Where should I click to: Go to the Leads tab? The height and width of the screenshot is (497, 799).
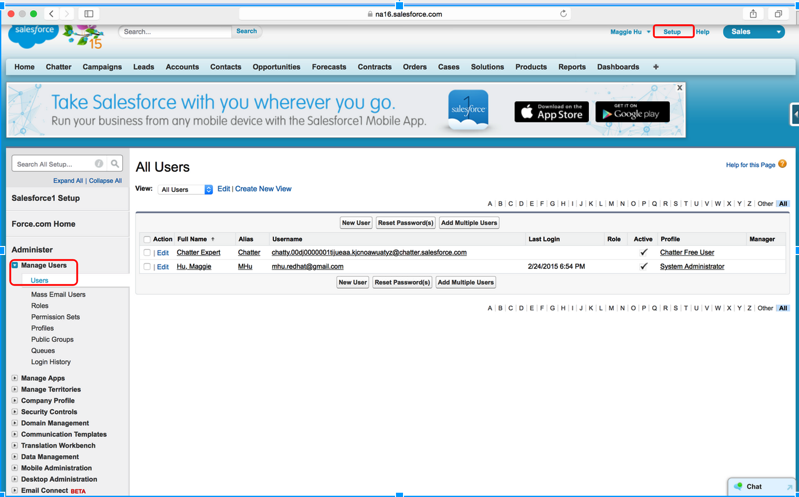pyautogui.click(x=144, y=67)
